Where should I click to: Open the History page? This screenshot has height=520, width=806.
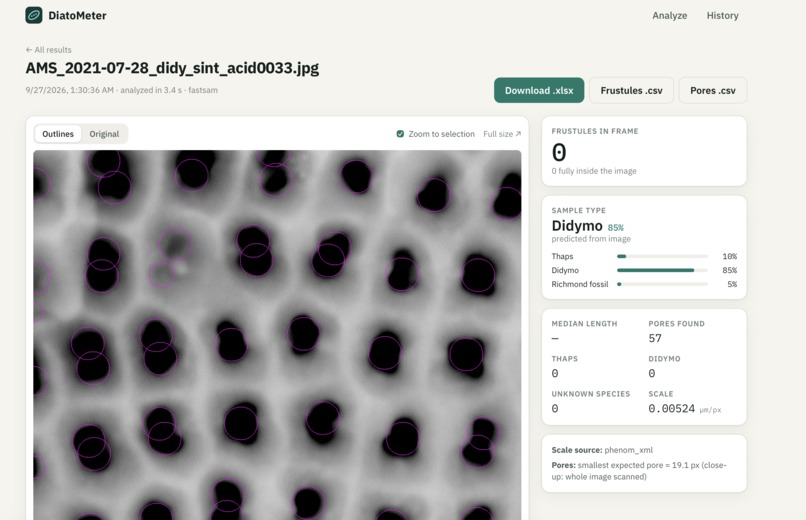[722, 15]
